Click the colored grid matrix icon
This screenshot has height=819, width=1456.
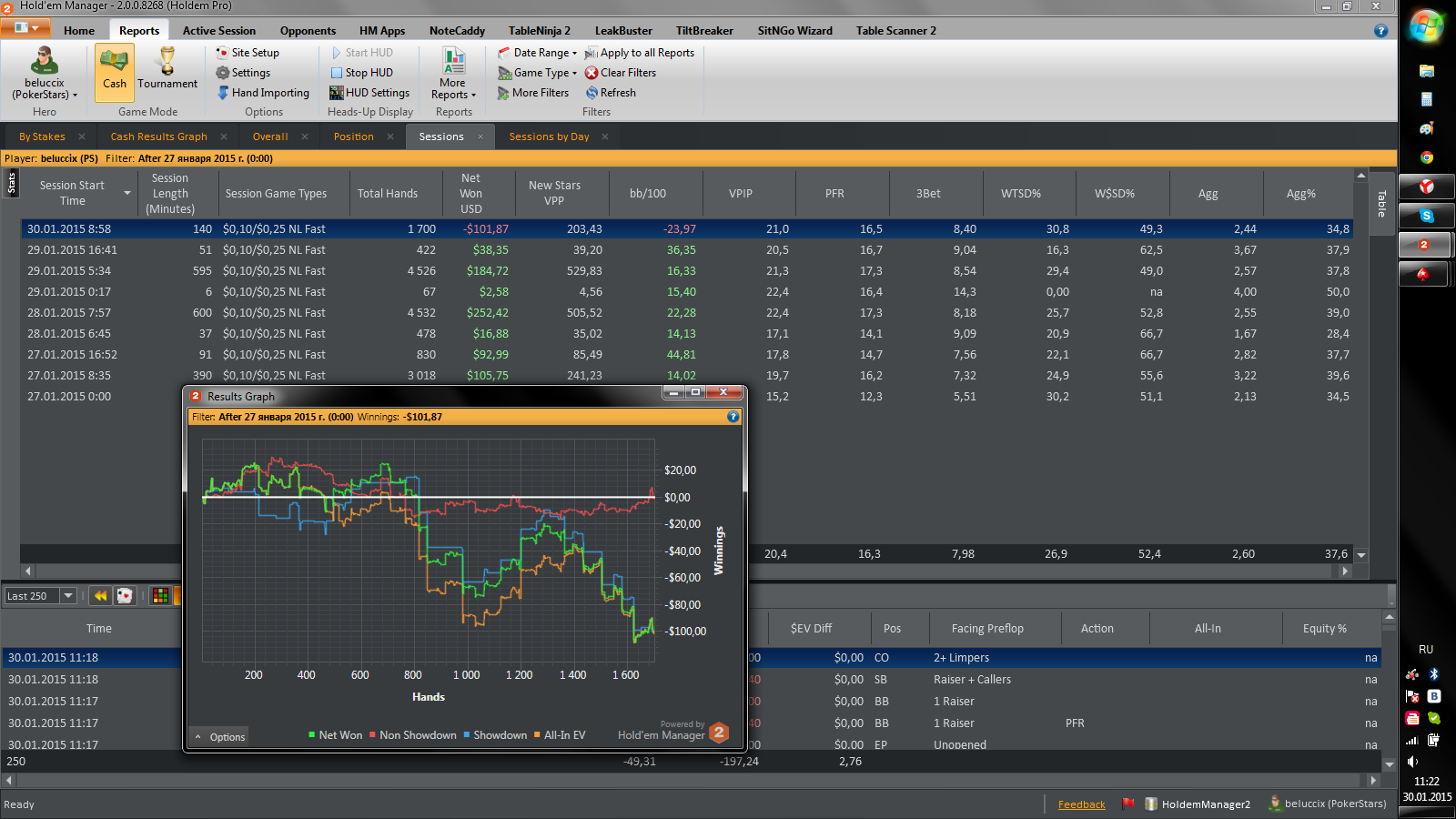(160, 596)
